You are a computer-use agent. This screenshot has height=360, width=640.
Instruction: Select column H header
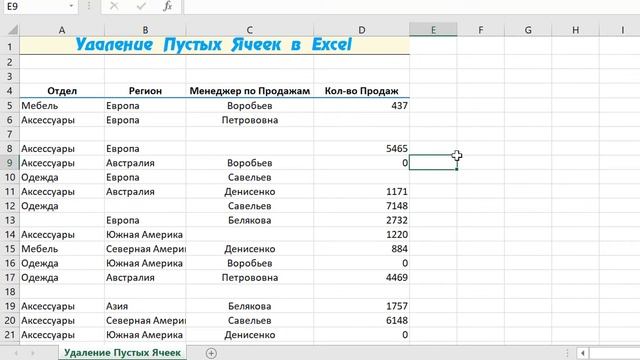point(575,30)
